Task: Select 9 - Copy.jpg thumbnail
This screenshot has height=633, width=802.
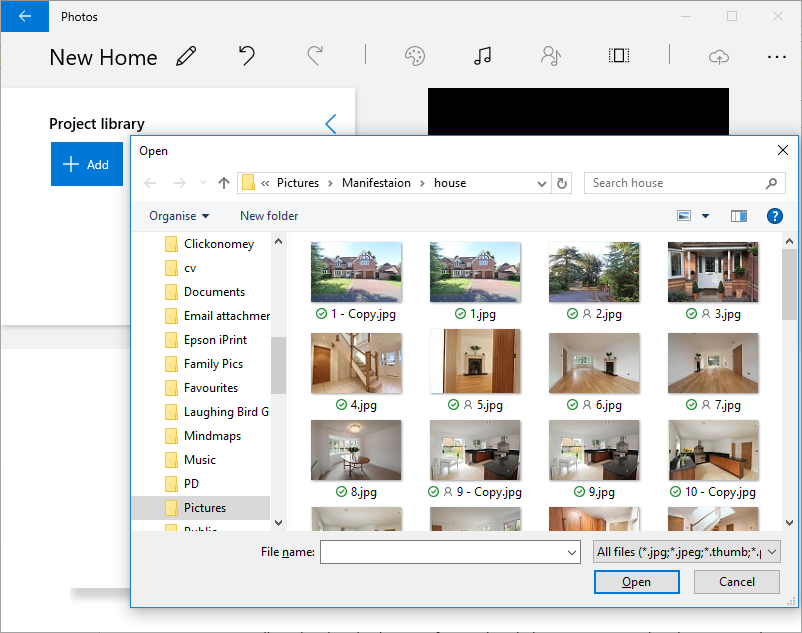Action: tap(475, 450)
